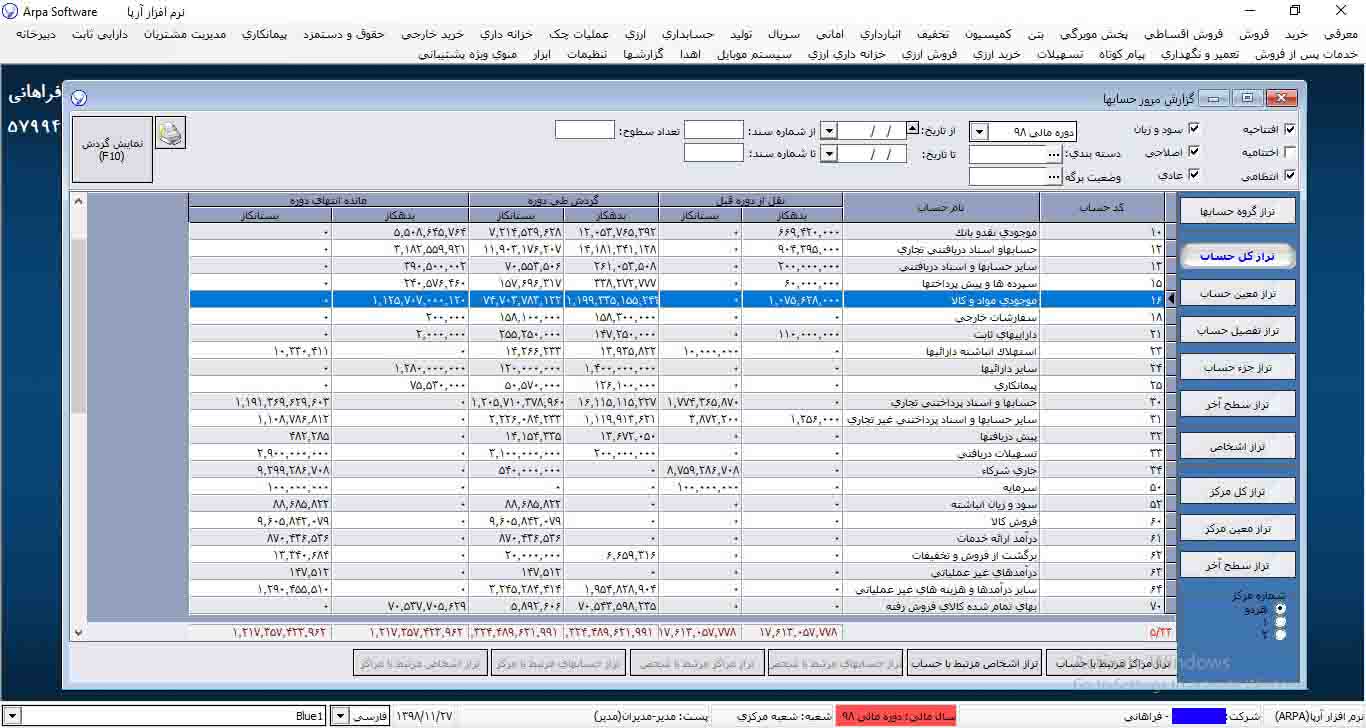Image resolution: width=1366 pixels, height=728 pixels.
Task: Open the از تاریخ date picker dropdown
Action: [x=828, y=131]
